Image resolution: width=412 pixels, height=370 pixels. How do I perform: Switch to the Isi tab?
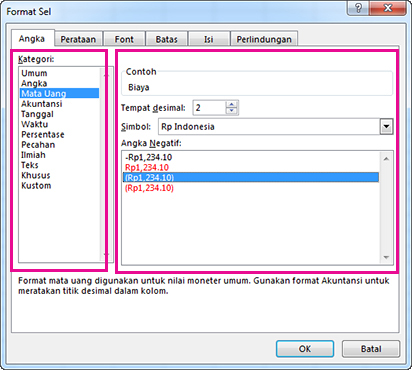point(209,39)
